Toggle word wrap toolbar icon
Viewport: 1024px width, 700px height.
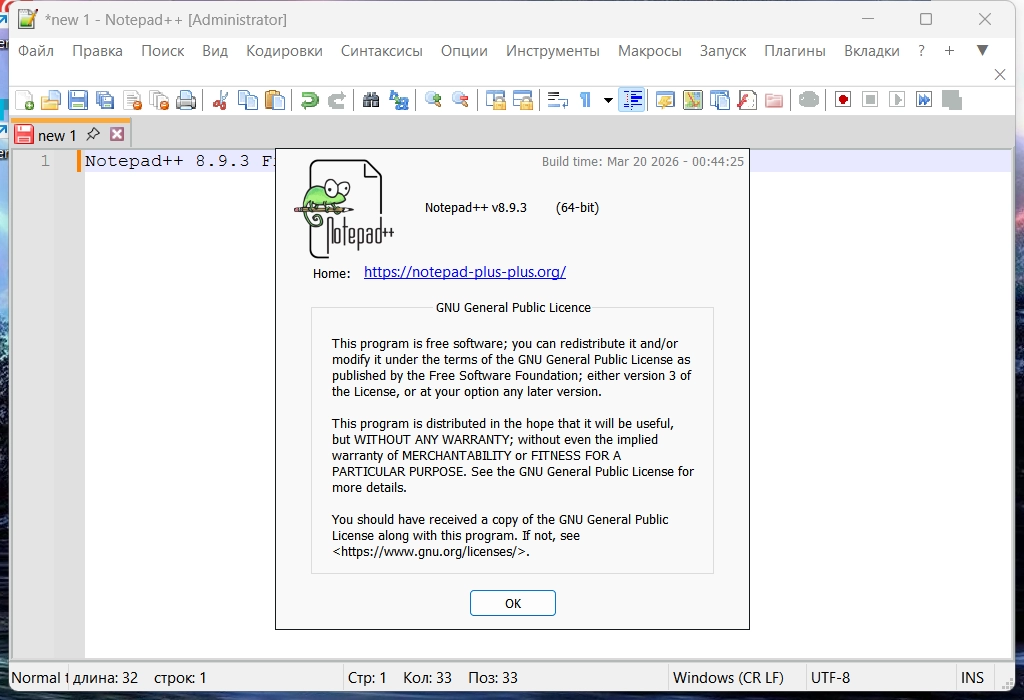click(x=557, y=100)
